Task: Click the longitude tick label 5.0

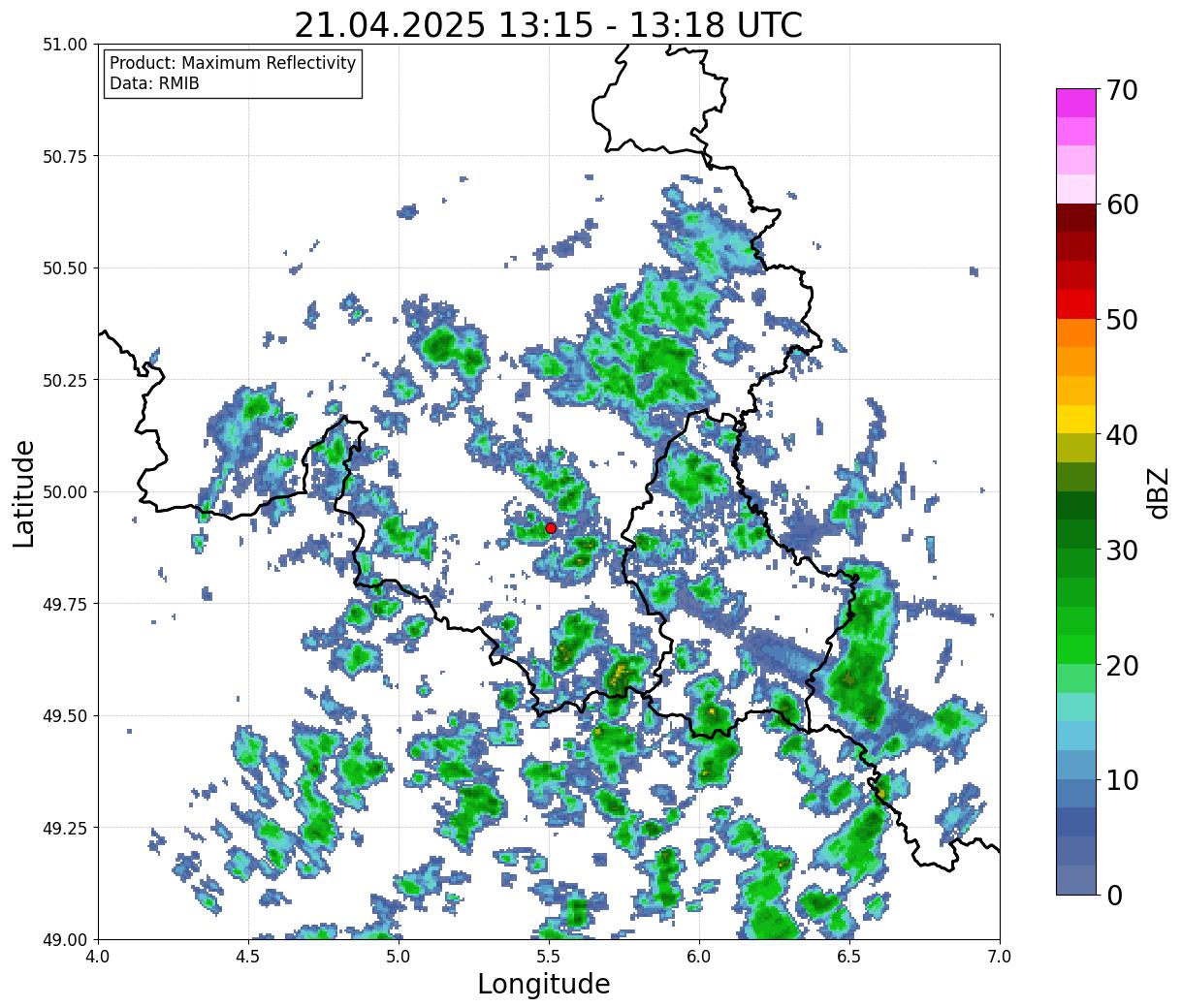Action: [399, 957]
